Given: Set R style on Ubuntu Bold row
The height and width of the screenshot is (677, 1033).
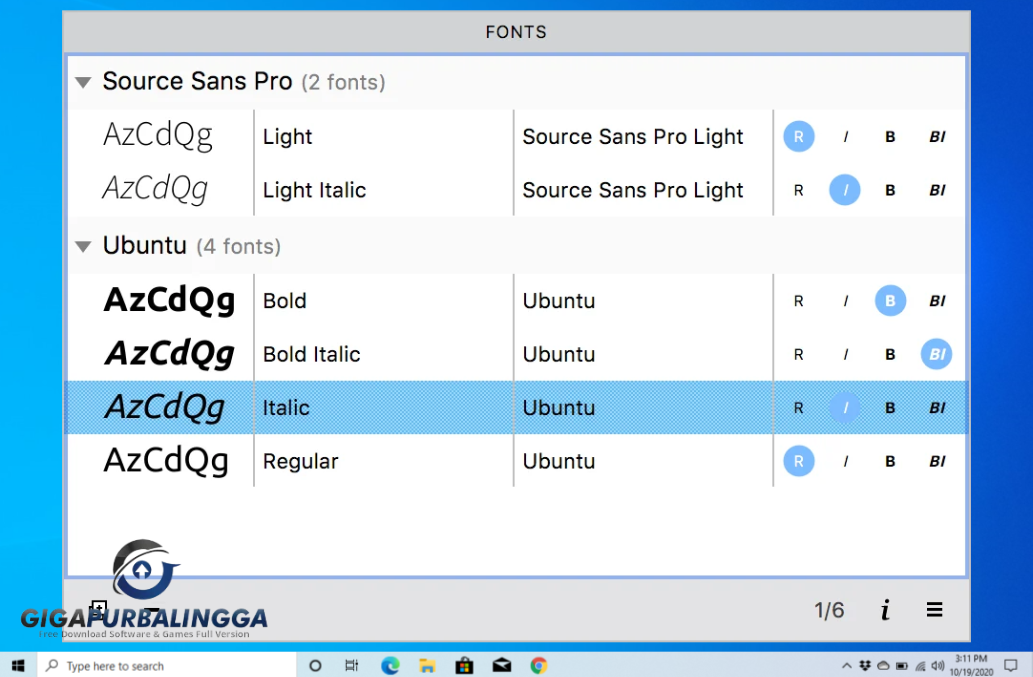Looking at the screenshot, I should (x=798, y=301).
